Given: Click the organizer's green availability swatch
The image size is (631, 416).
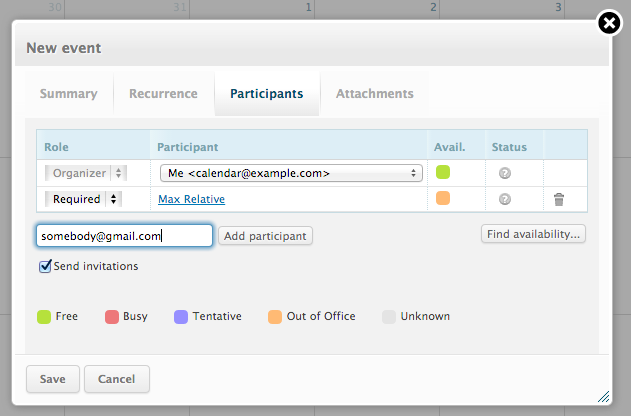Looking at the screenshot, I should pyautogui.click(x=443, y=173).
